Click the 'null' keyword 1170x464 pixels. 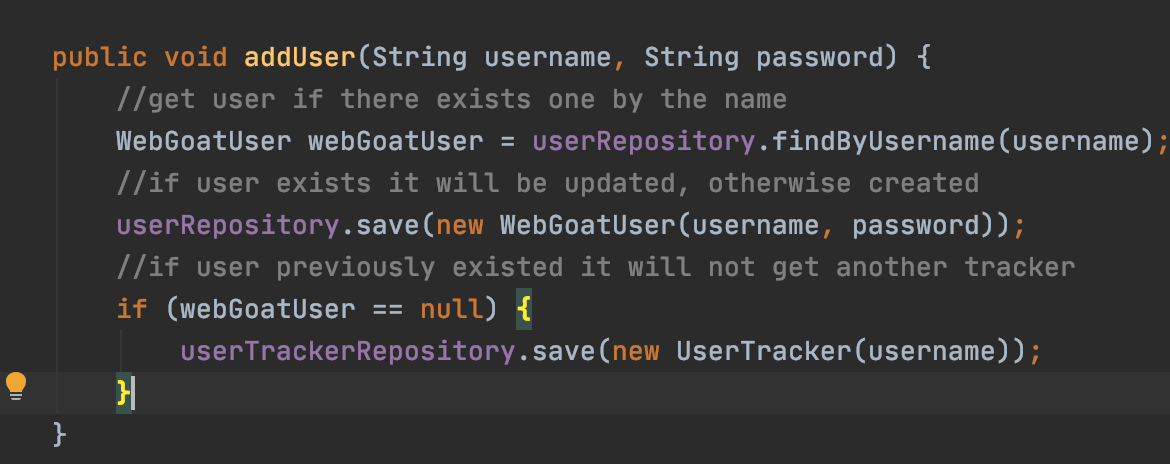click(452, 309)
